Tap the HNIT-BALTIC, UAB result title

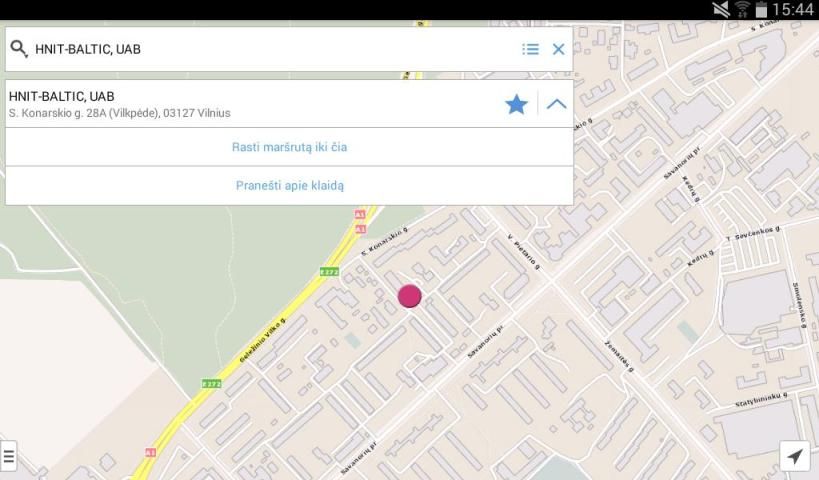click(x=62, y=96)
